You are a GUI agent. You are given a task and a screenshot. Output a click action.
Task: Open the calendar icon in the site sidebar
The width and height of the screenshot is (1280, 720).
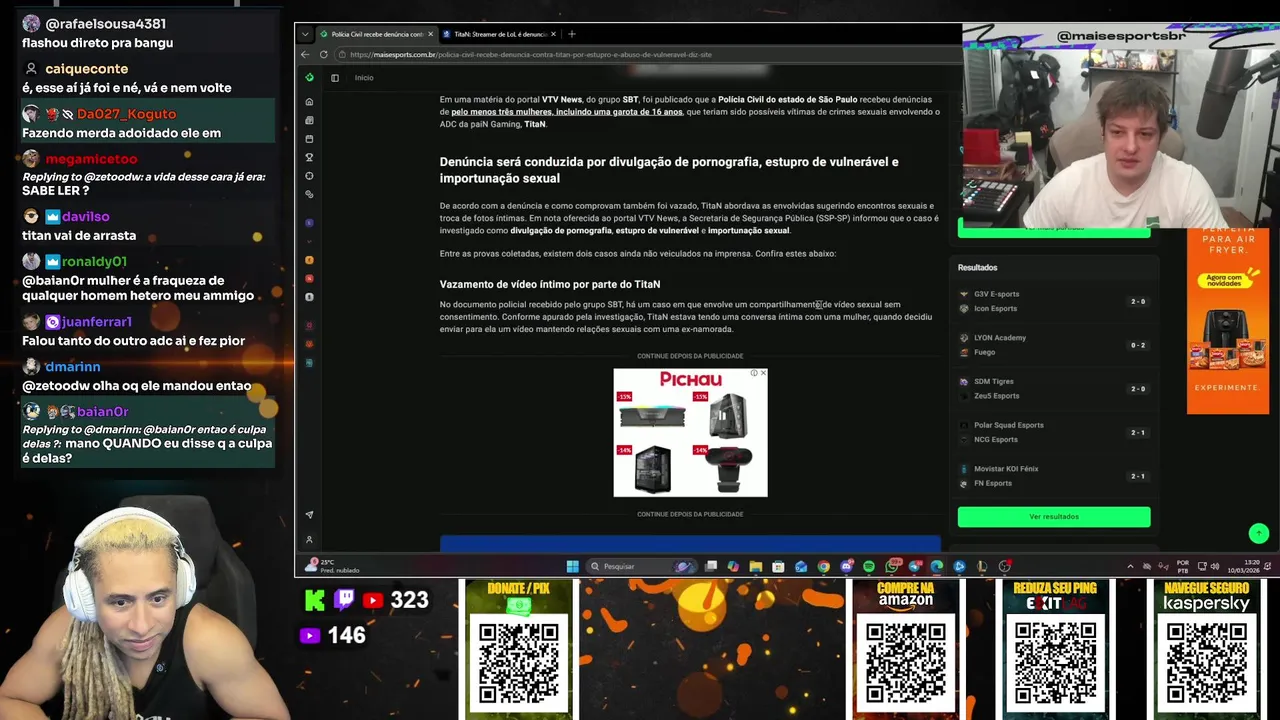pos(309,139)
